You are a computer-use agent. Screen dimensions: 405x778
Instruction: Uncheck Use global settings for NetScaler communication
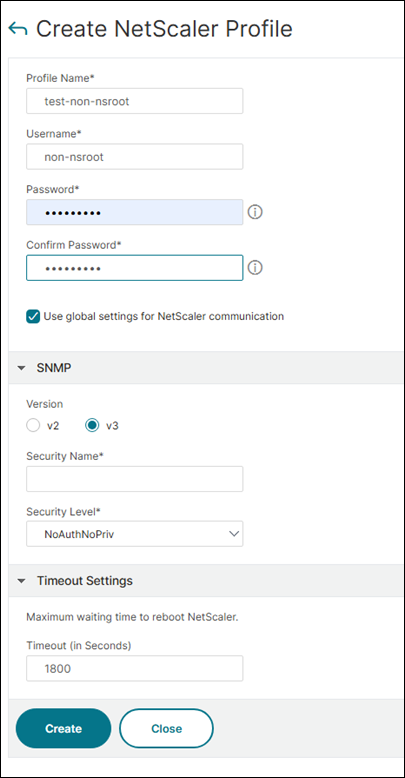(x=33, y=317)
